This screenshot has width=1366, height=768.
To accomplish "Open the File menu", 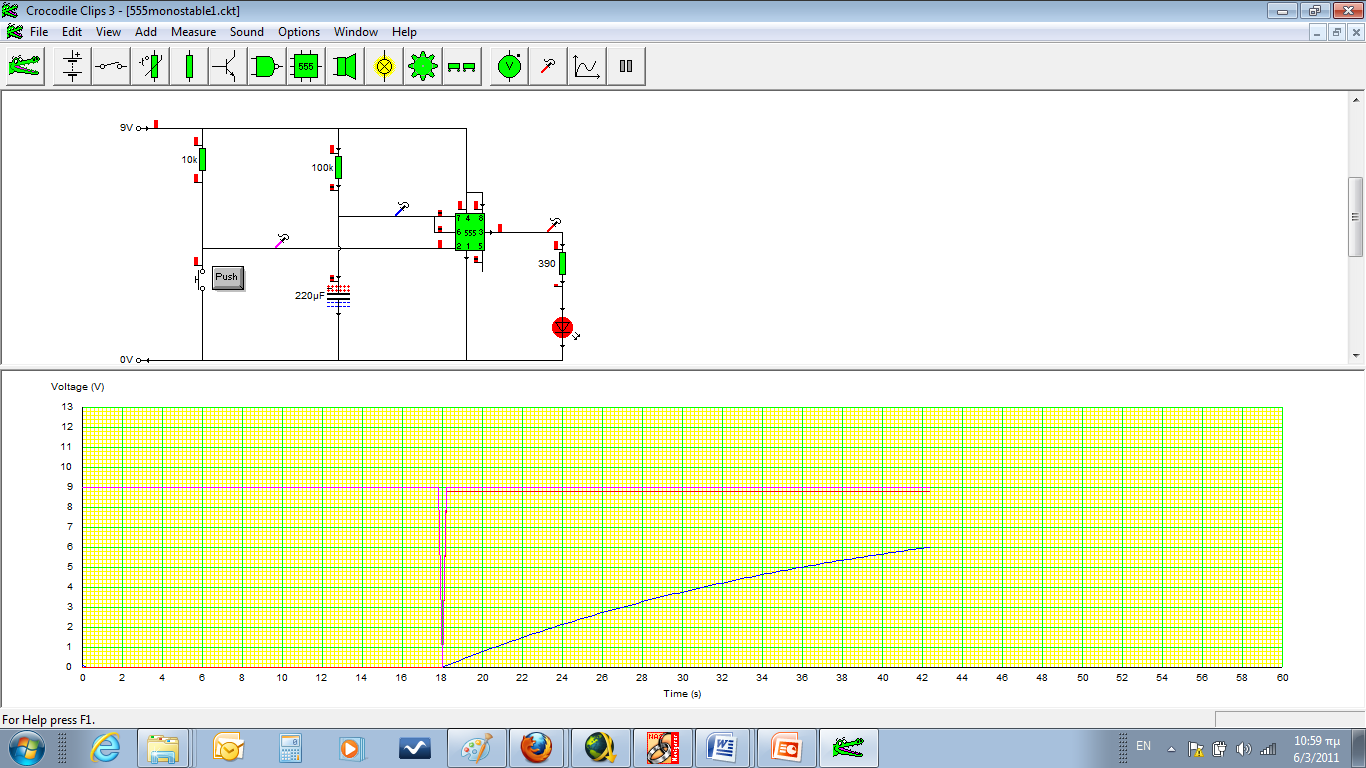I will (x=39, y=32).
